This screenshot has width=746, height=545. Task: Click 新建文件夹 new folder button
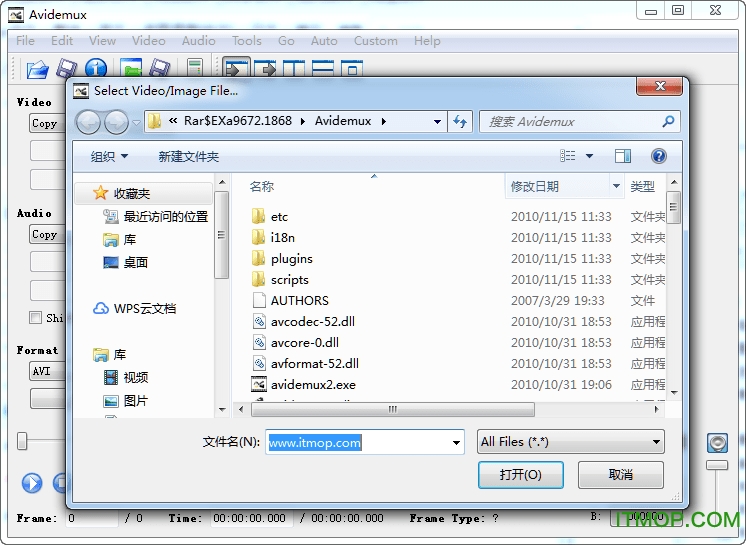pyautogui.click(x=188, y=156)
